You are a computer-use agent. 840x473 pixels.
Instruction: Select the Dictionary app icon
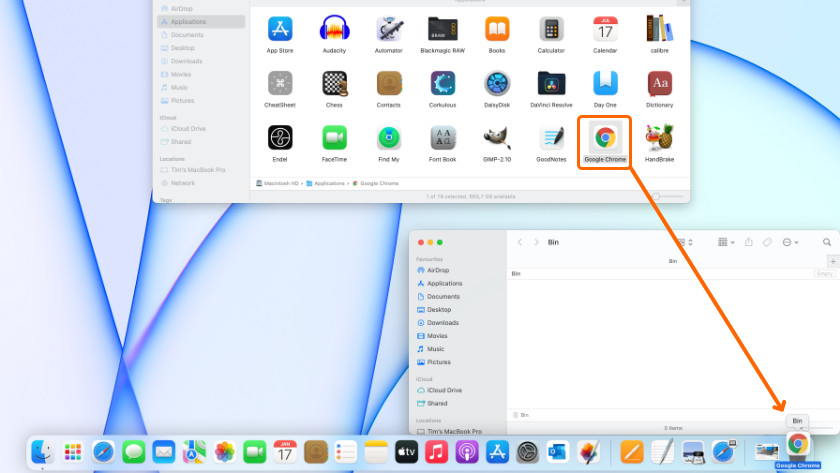point(659,84)
